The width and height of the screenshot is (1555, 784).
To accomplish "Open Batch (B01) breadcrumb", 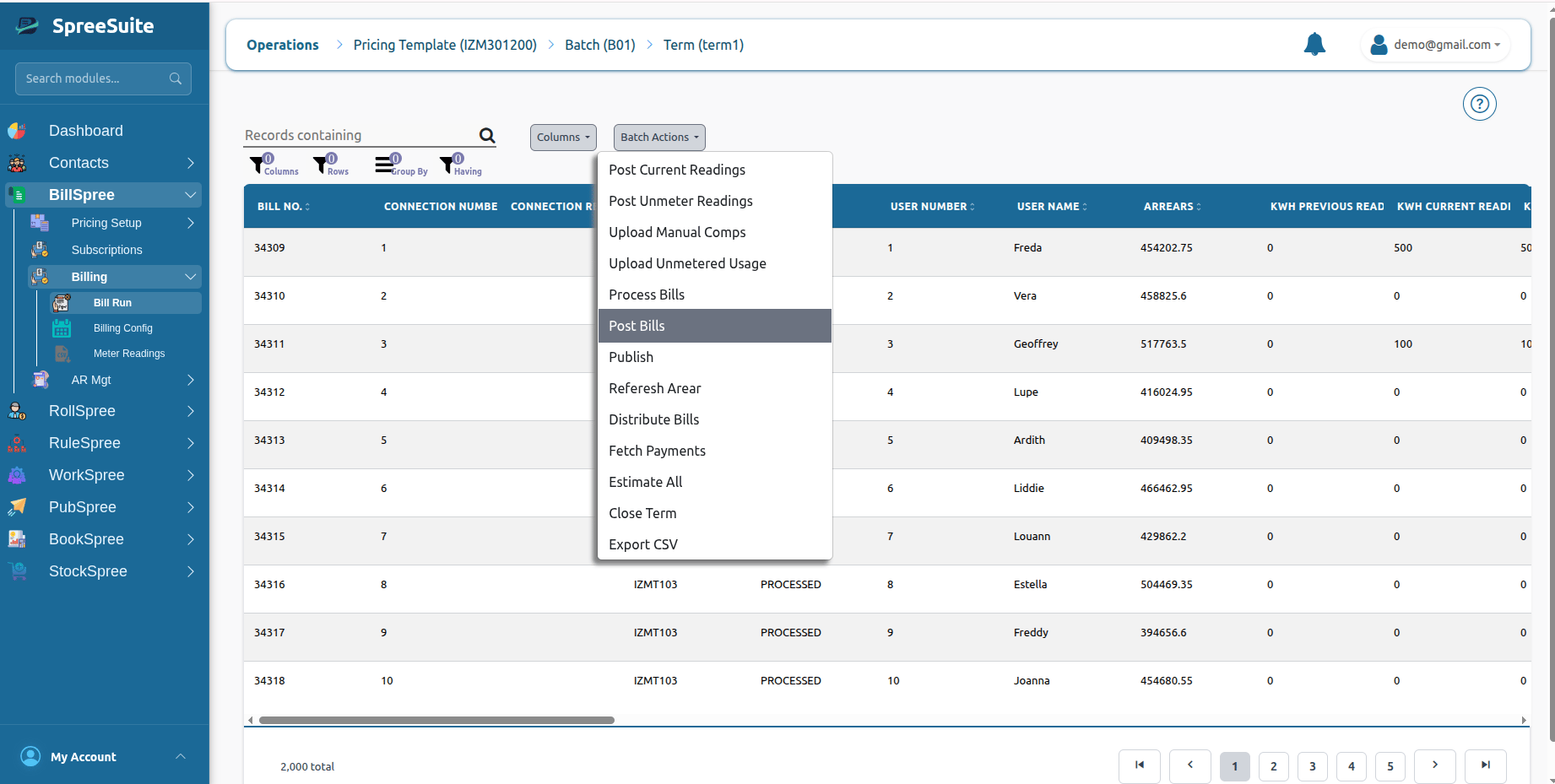I will pyautogui.click(x=600, y=45).
